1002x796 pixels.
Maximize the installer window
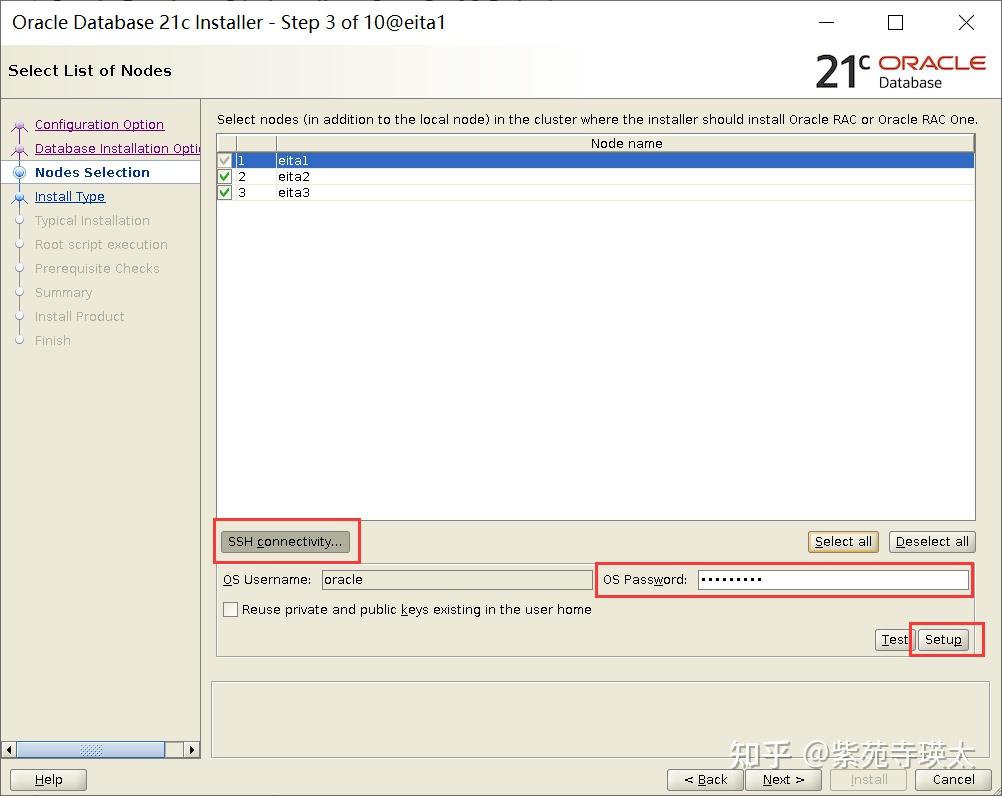click(895, 23)
